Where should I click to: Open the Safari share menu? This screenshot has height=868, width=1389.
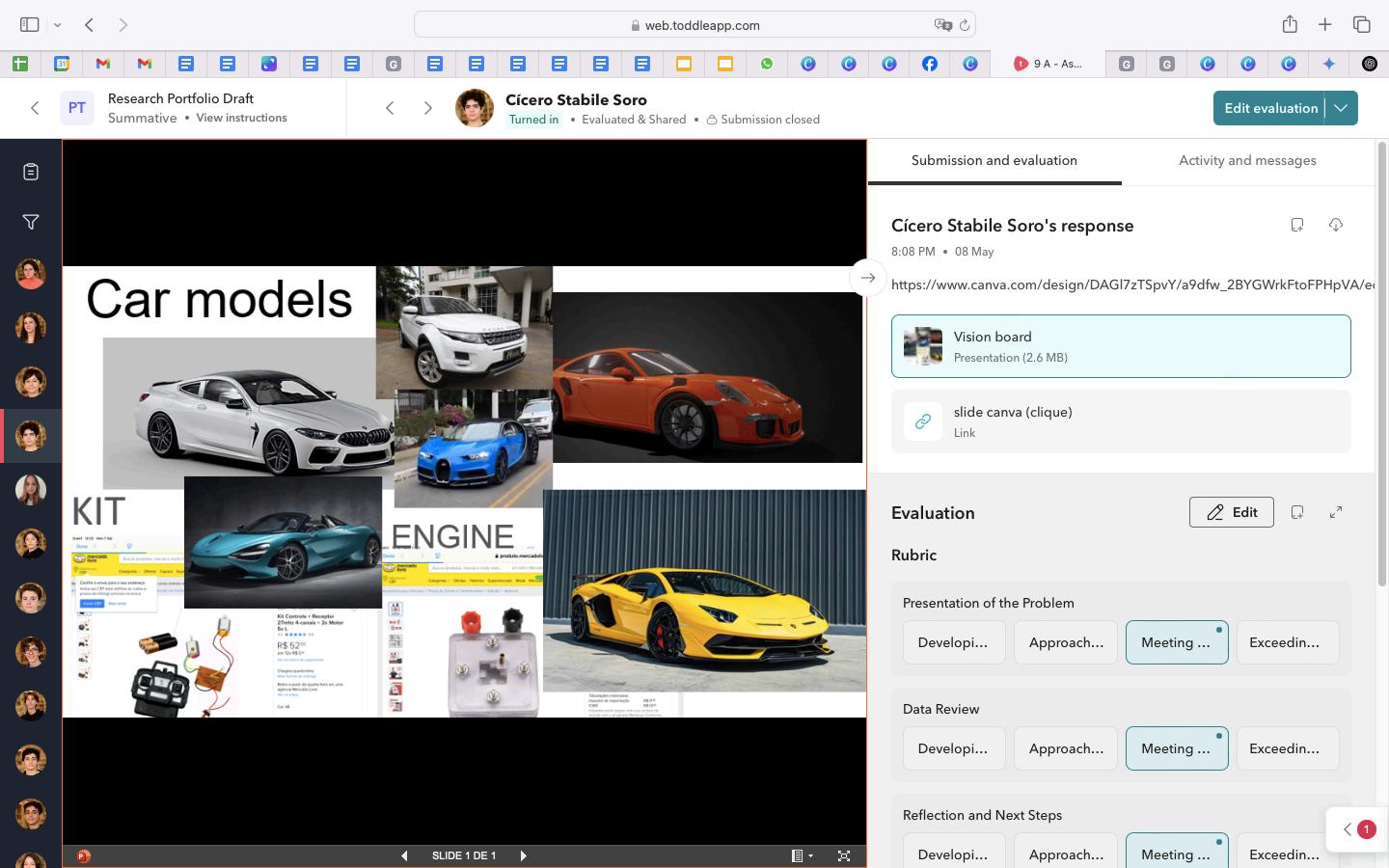click(1290, 24)
